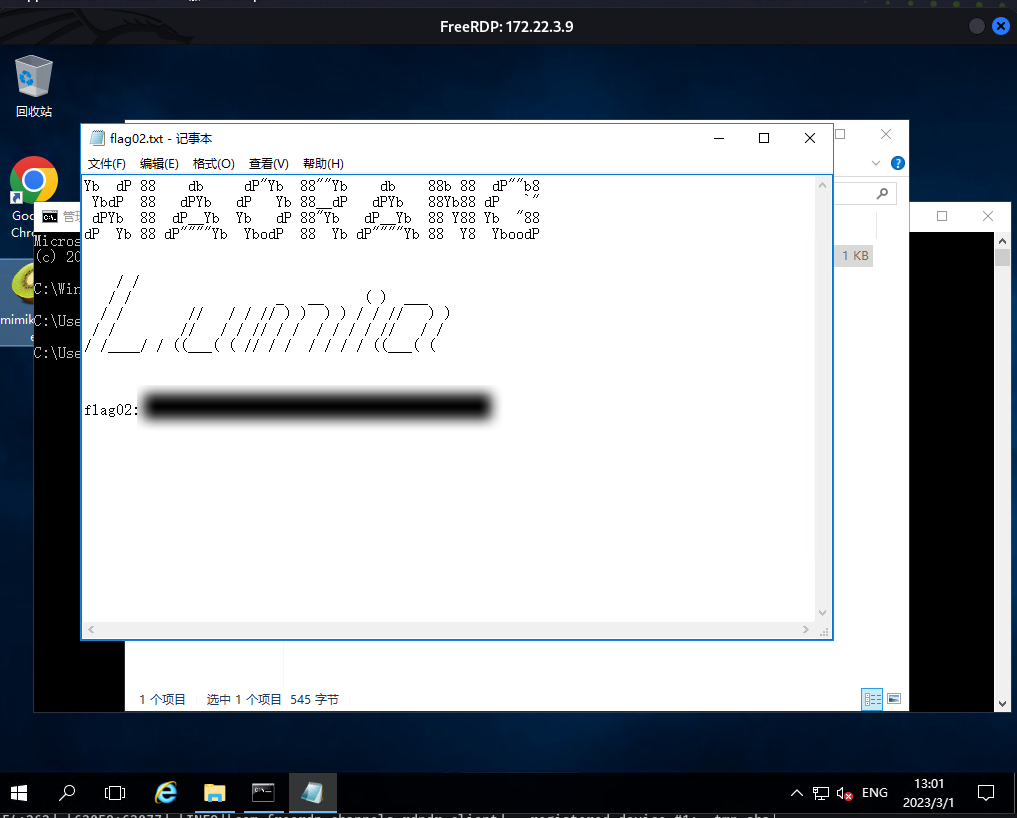Image resolution: width=1017 pixels, height=818 pixels.
Task: Click the muted volume tray icon
Action: 844,793
